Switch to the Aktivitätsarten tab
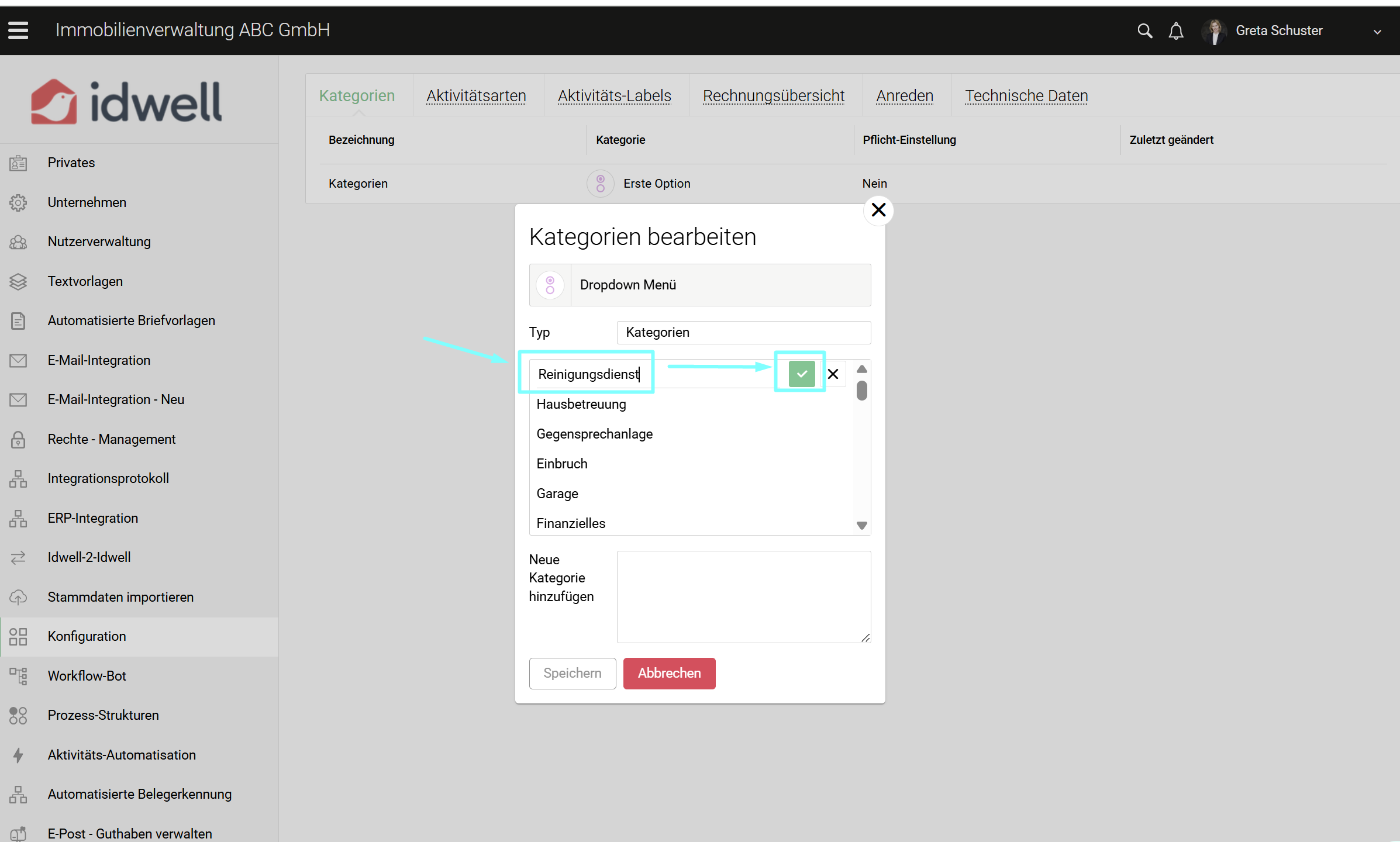 pyautogui.click(x=476, y=95)
